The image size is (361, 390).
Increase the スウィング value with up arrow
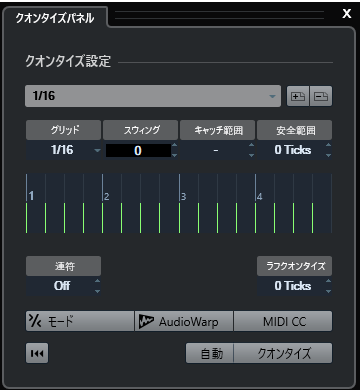[174, 145]
